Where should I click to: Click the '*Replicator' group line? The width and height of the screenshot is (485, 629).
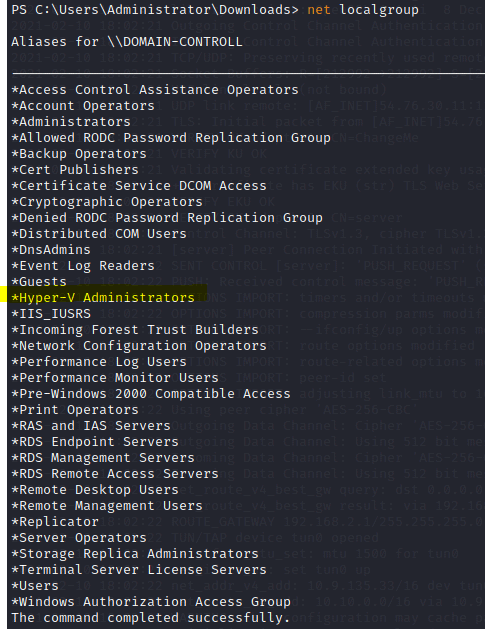click(55, 522)
